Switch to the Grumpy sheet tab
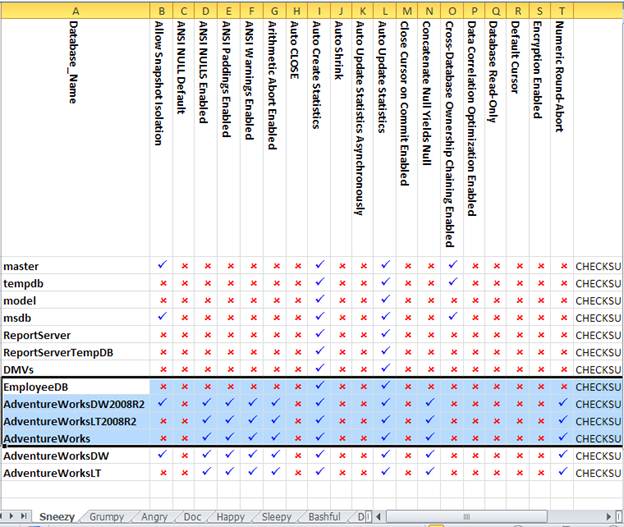Image resolution: width=624 pixels, height=527 pixels. (x=106, y=517)
